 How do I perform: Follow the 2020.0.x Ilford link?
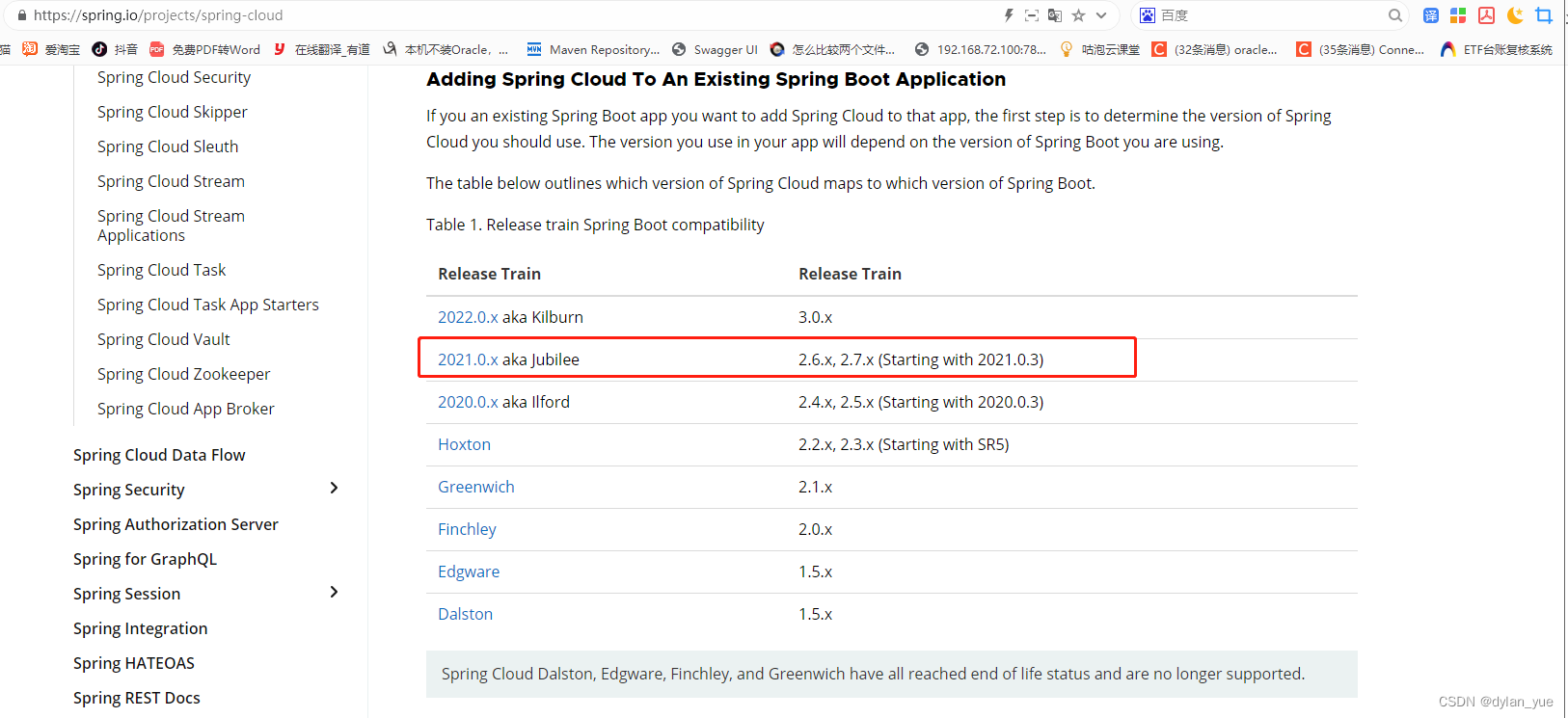click(468, 402)
